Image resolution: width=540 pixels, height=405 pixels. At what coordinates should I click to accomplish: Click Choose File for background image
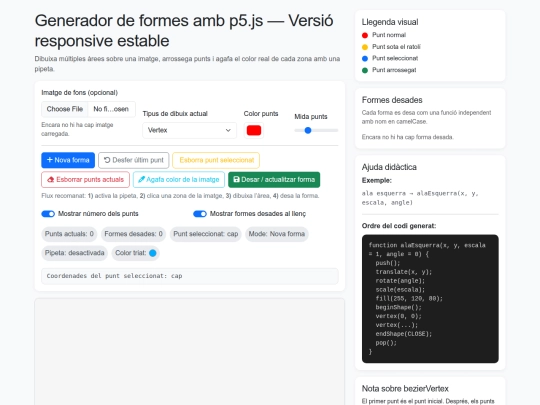pos(65,109)
